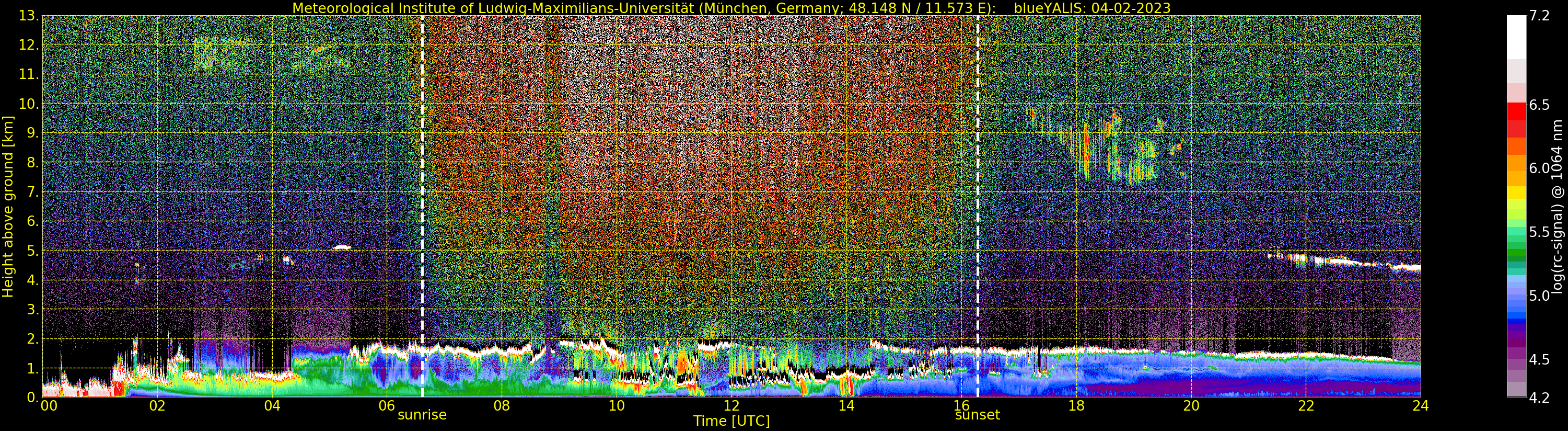Select the white dashed sunset marker line
Viewport: 1568px width, 431px height.
pos(978,206)
